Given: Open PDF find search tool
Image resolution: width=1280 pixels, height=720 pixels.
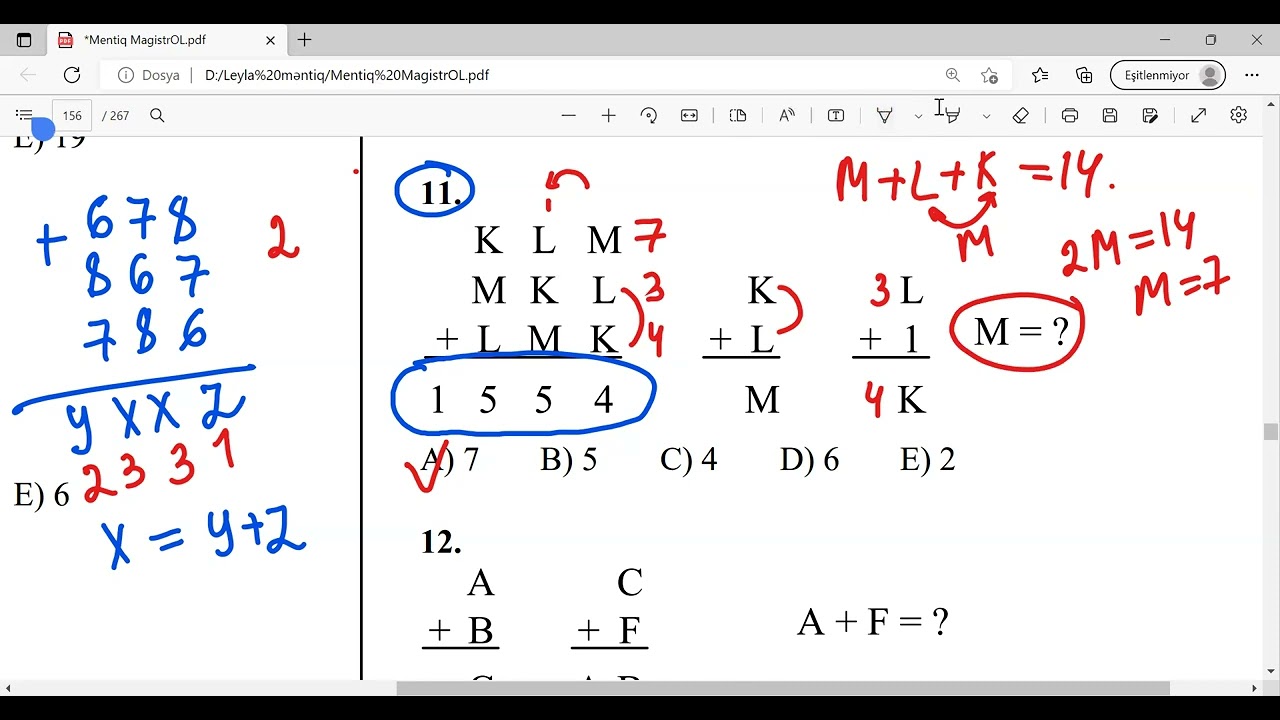Looking at the screenshot, I should click(157, 116).
